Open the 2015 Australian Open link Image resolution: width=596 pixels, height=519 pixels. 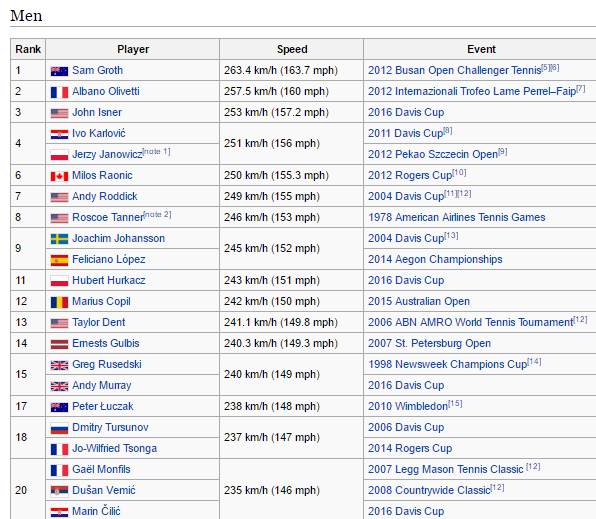click(419, 301)
